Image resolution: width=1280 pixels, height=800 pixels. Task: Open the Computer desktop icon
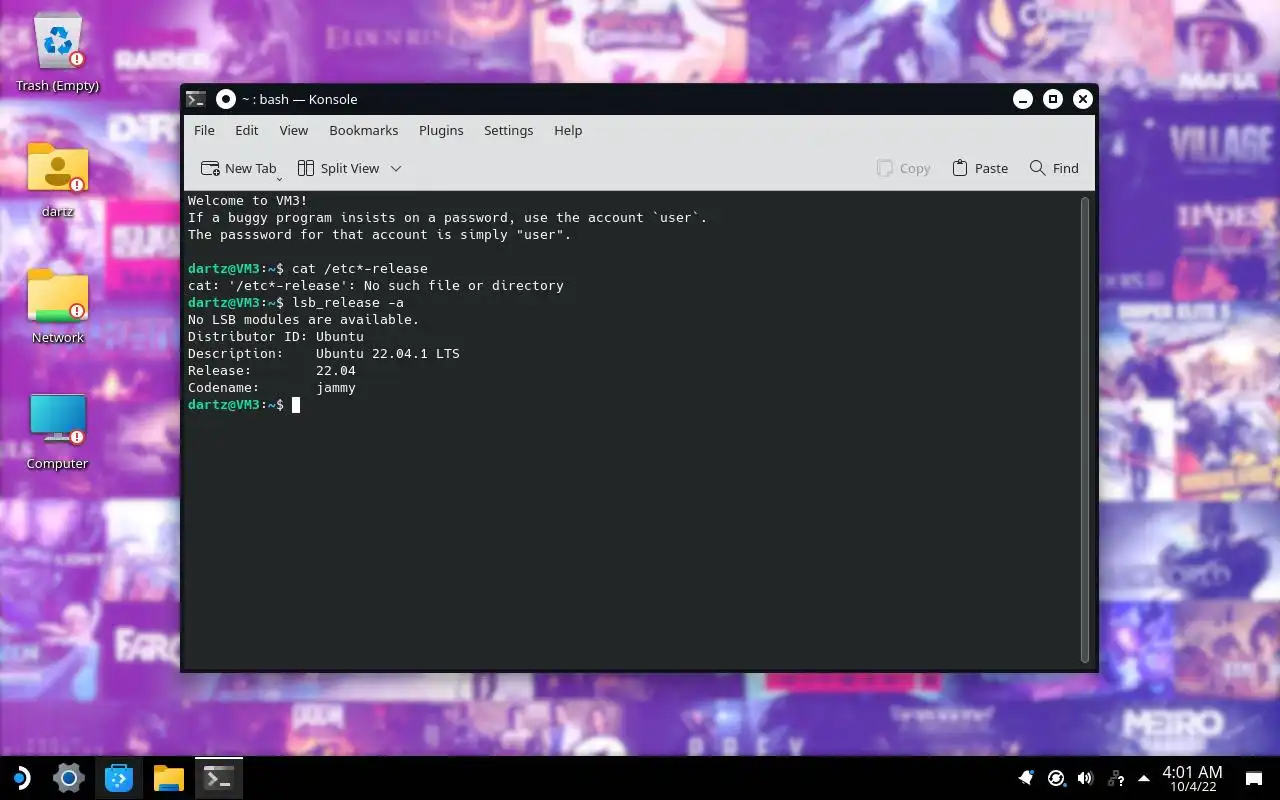[x=58, y=430]
